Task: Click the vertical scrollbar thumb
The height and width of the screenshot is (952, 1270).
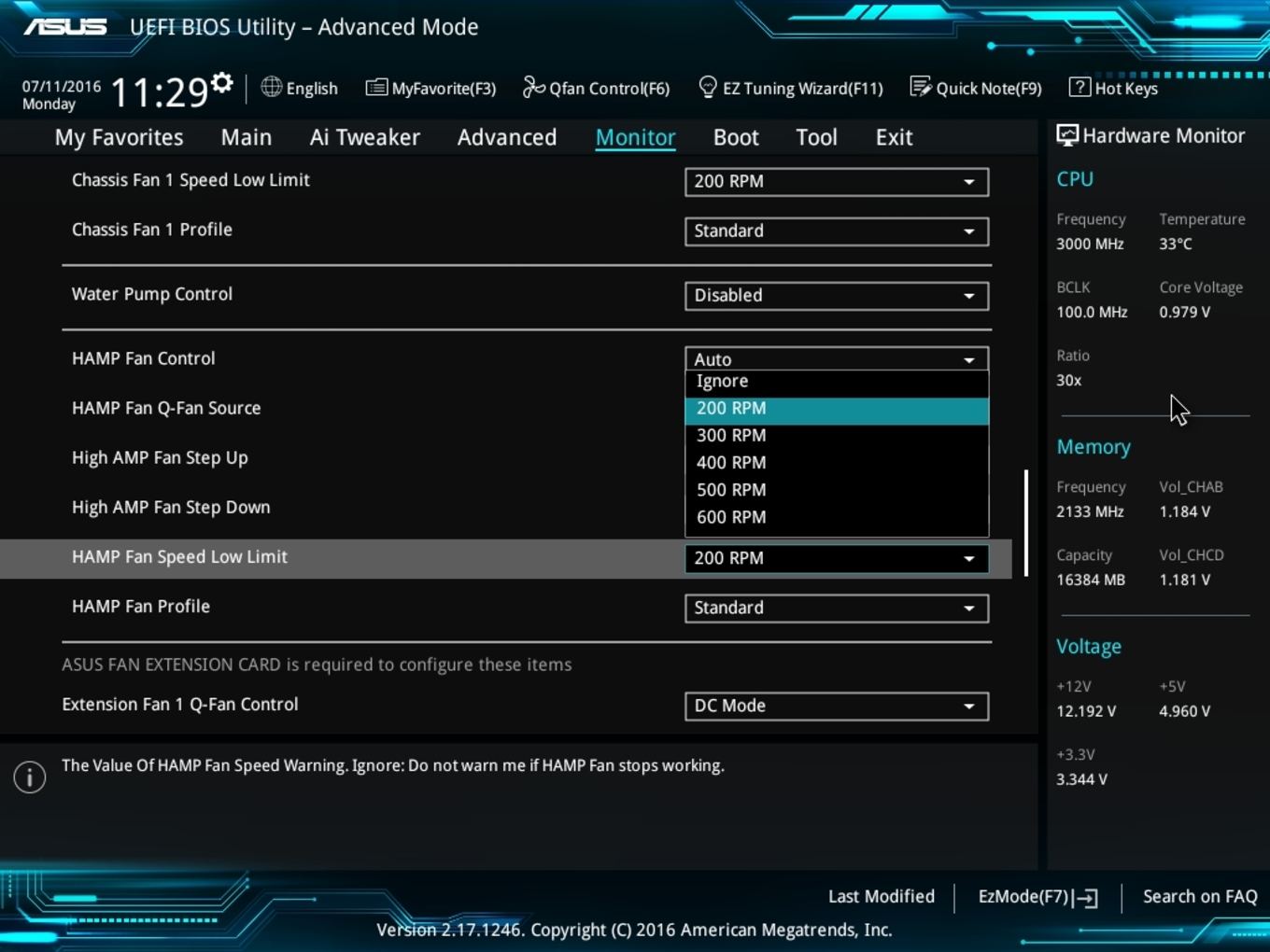Action: tap(1026, 523)
